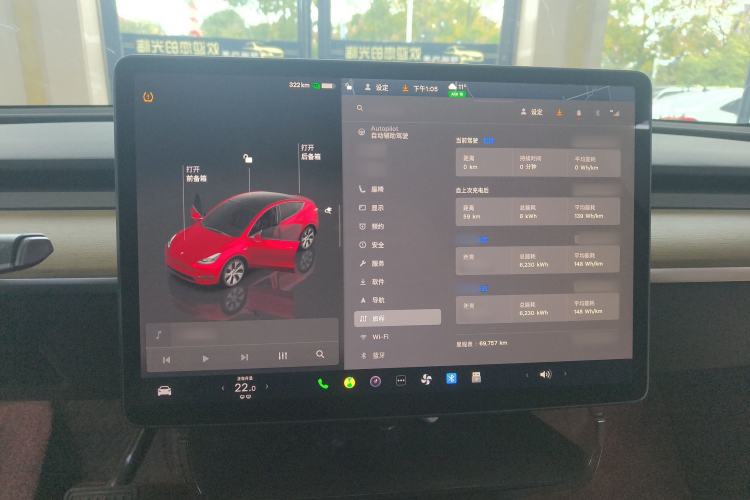Tap the 69,757 km odometer reading

pyautogui.click(x=482, y=344)
